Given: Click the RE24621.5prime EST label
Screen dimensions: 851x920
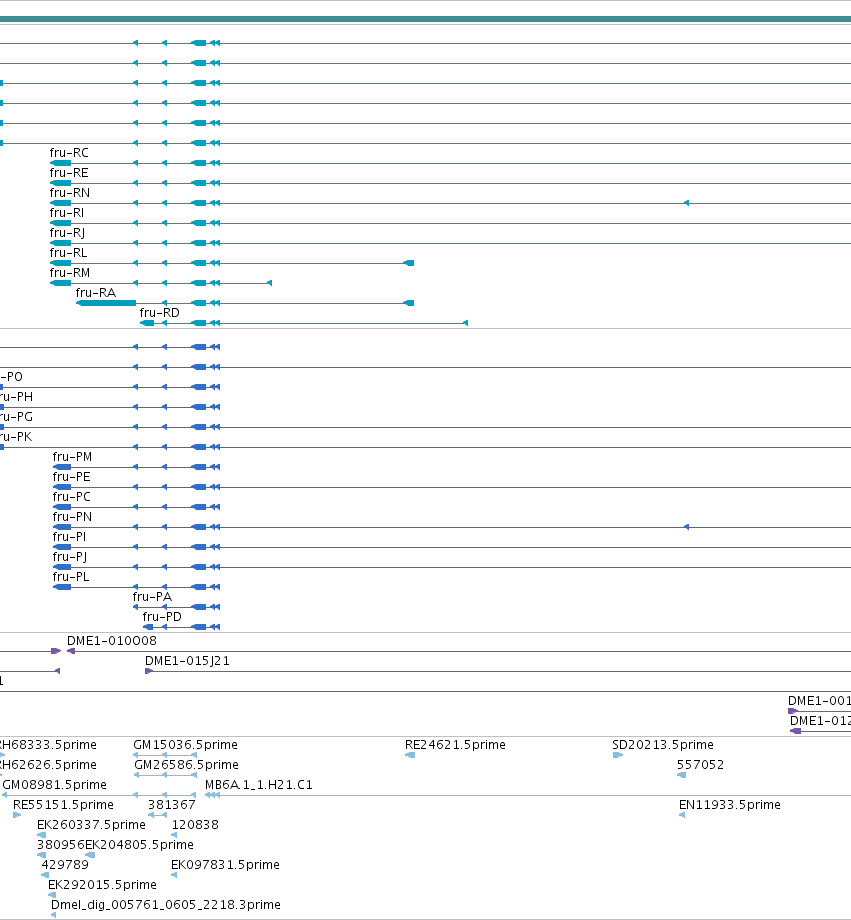Looking at the screenshot, I should pos(455,745).
